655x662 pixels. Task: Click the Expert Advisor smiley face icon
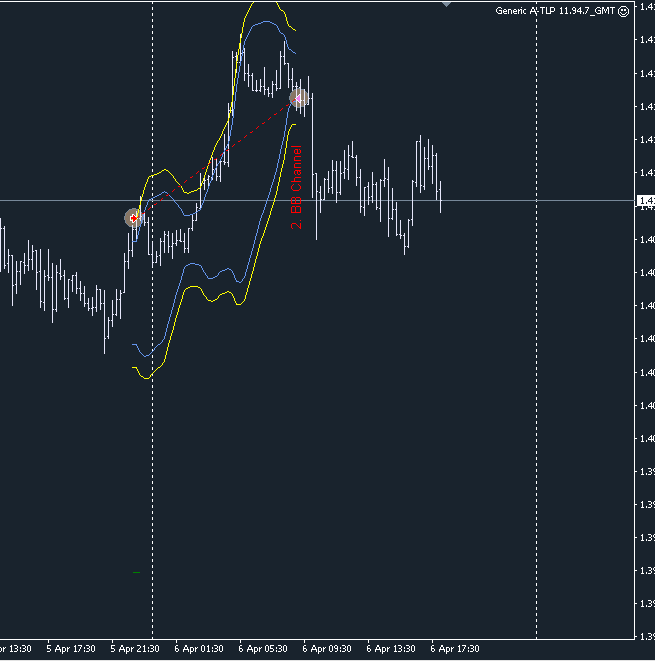click(x=623, y=11)
